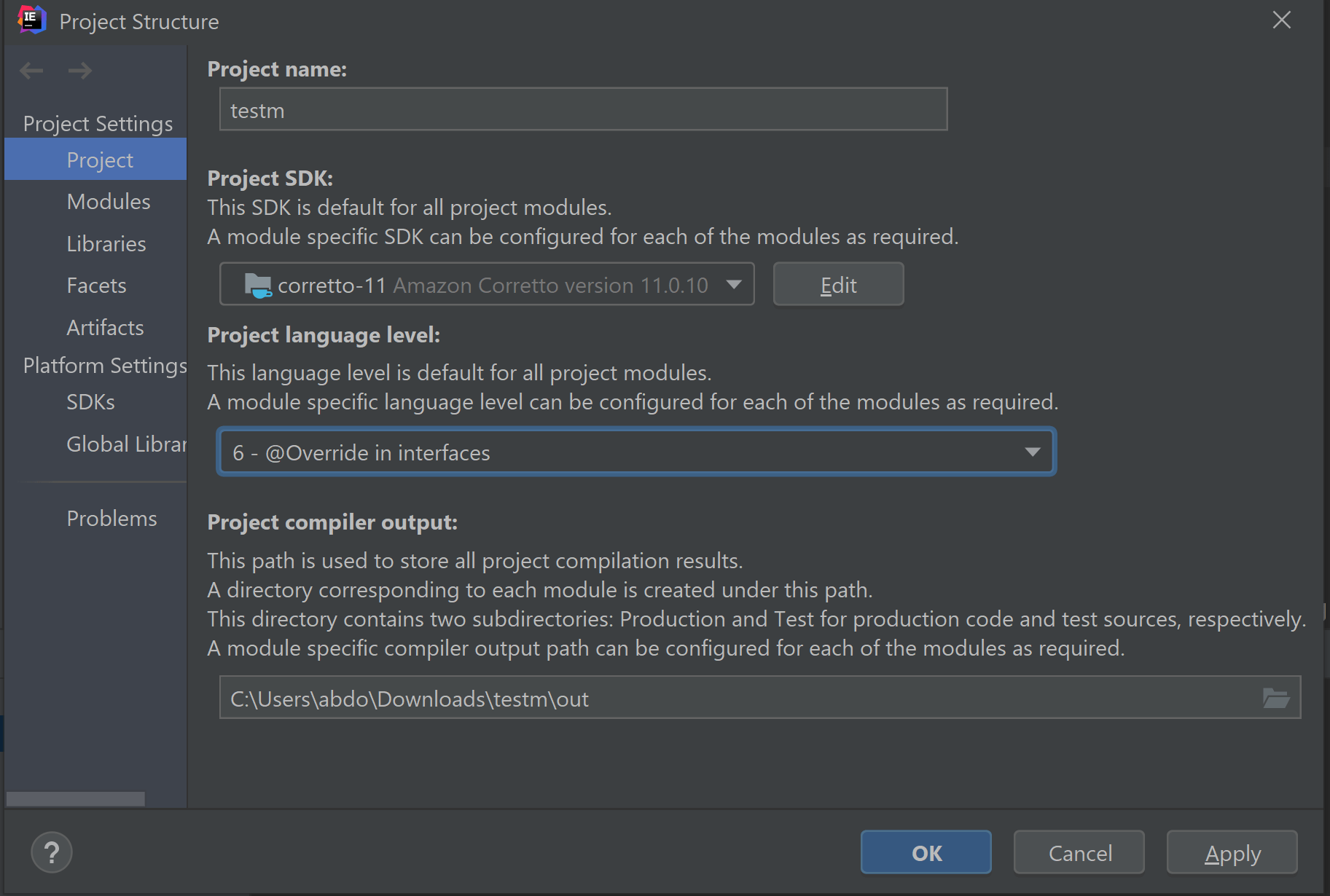Click the project name input field

(x=582, y=109)
